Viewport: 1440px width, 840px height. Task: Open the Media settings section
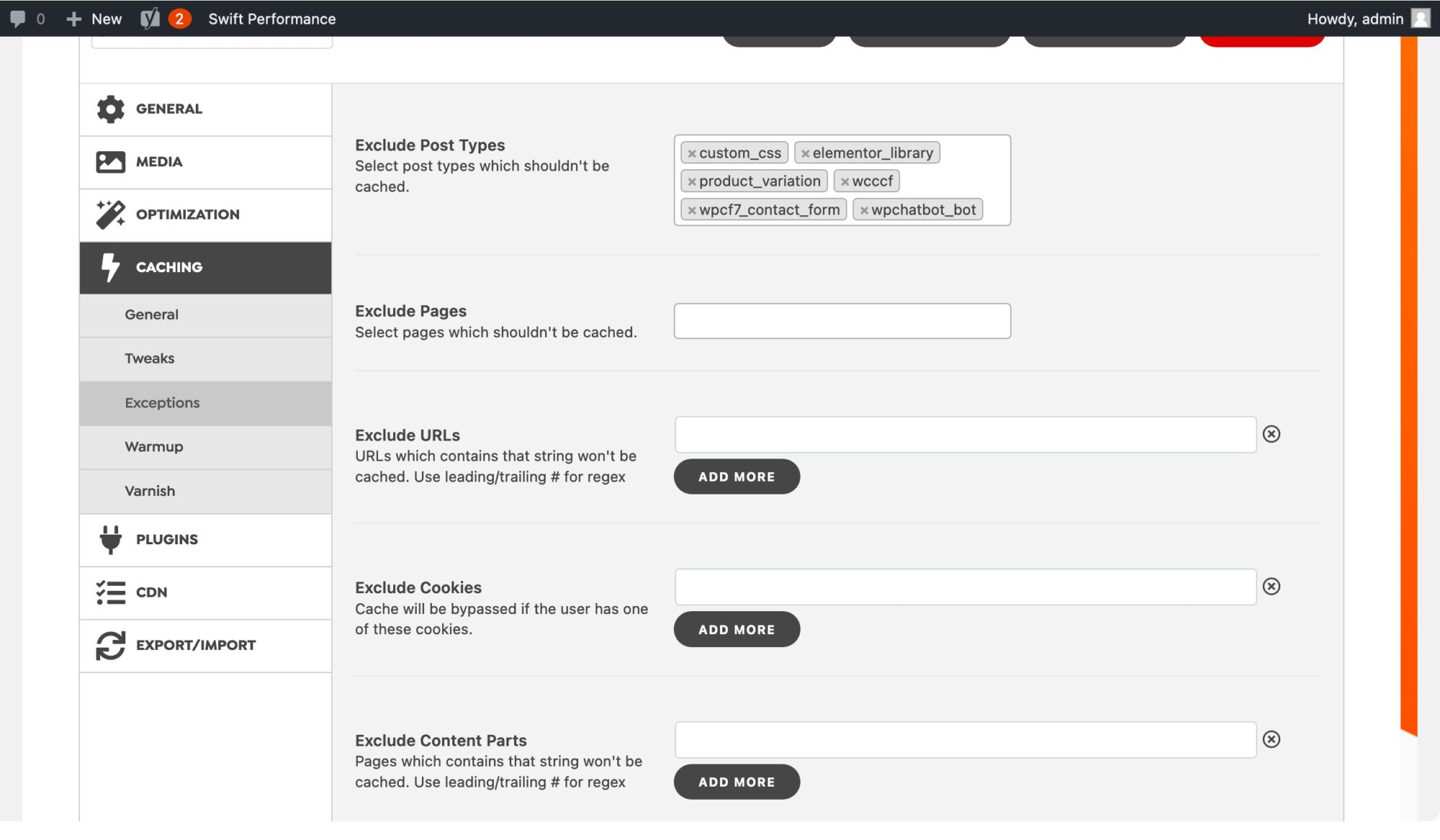205,163
